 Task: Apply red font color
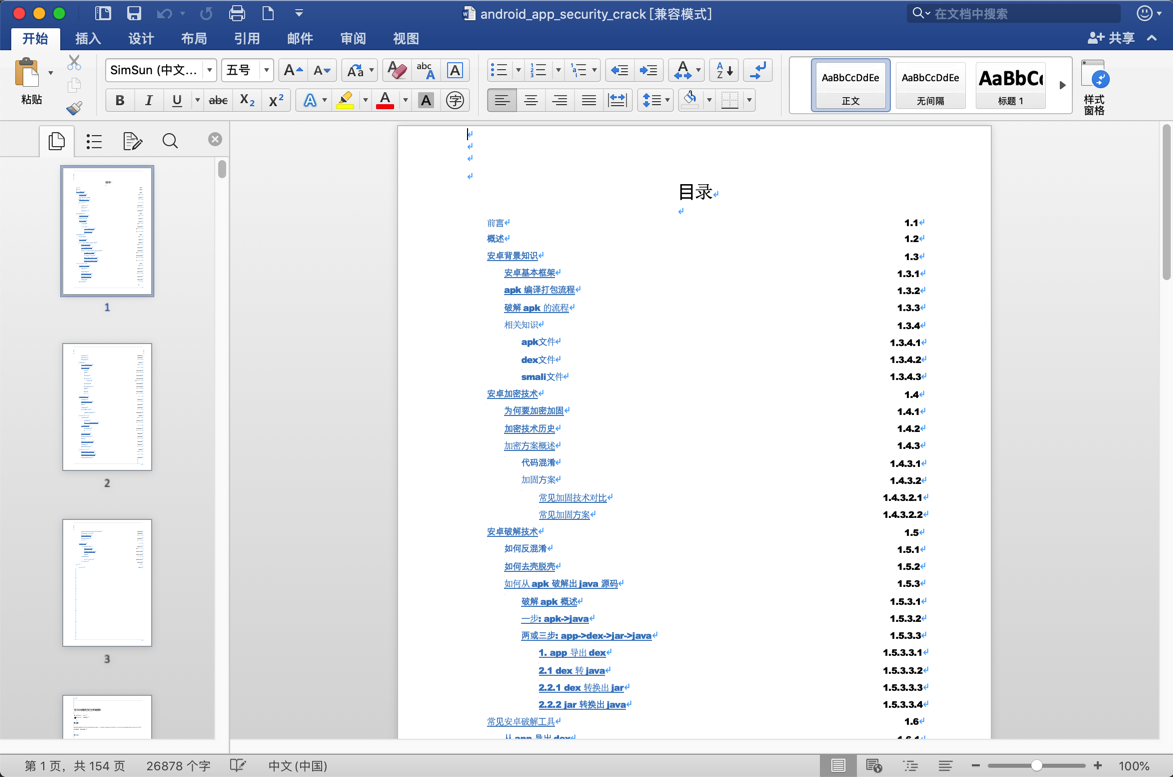[x=385, y=100]
